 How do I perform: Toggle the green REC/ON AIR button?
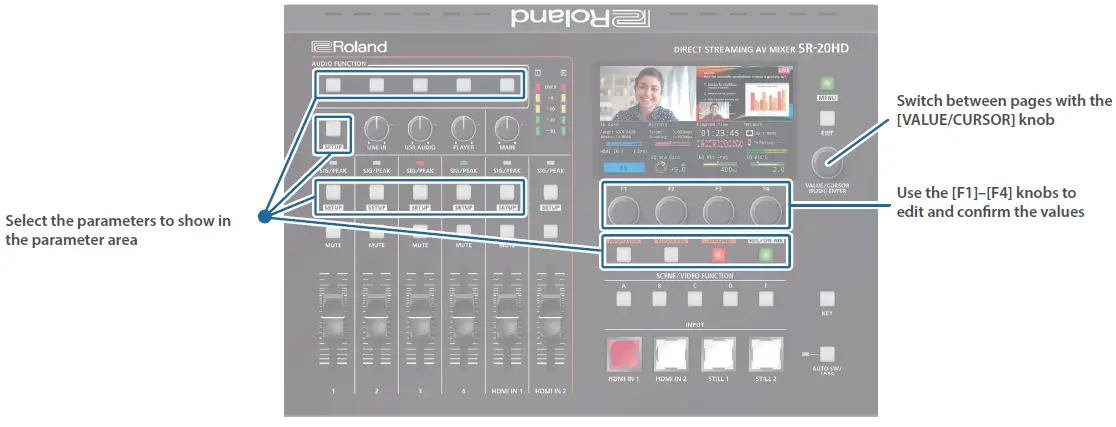765,254
